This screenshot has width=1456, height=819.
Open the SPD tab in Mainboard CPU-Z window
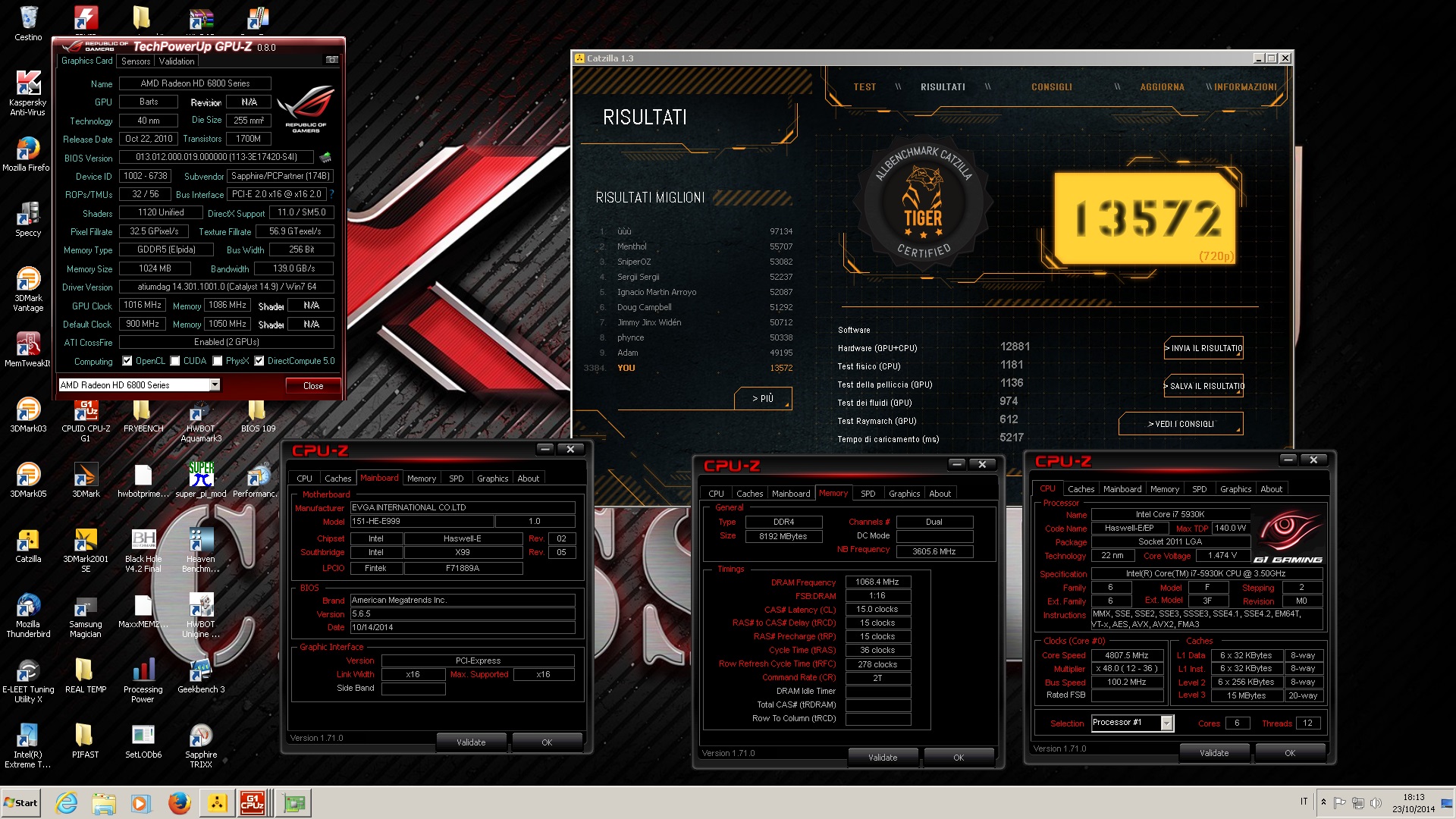pos(456,479)
